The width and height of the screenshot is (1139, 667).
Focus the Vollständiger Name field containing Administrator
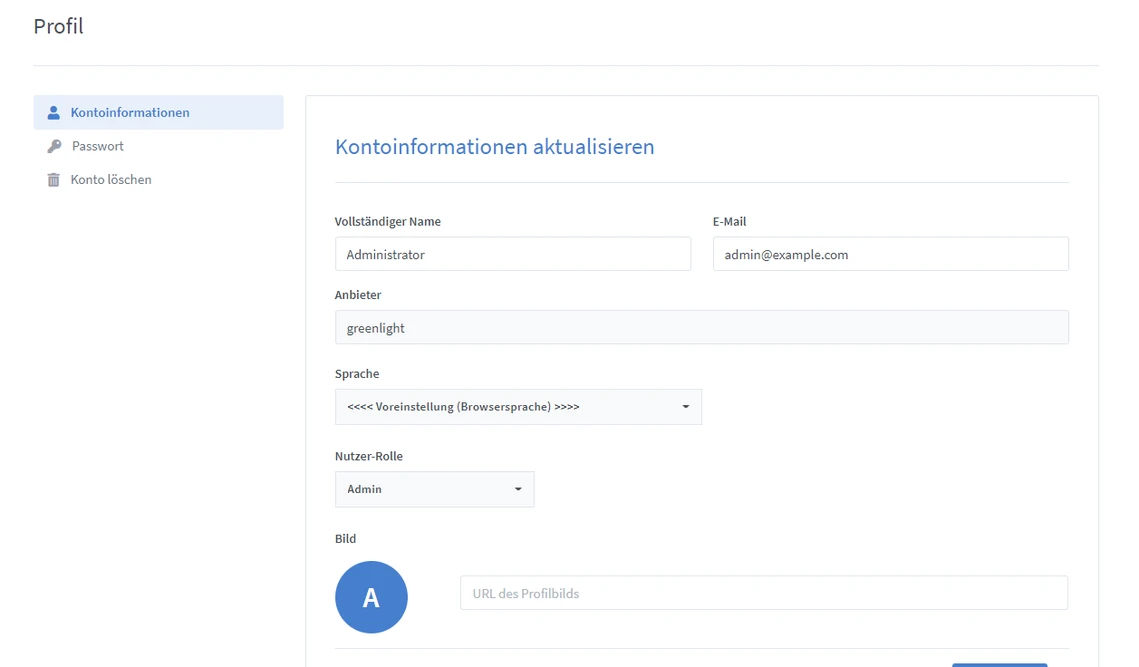point(512,254)
